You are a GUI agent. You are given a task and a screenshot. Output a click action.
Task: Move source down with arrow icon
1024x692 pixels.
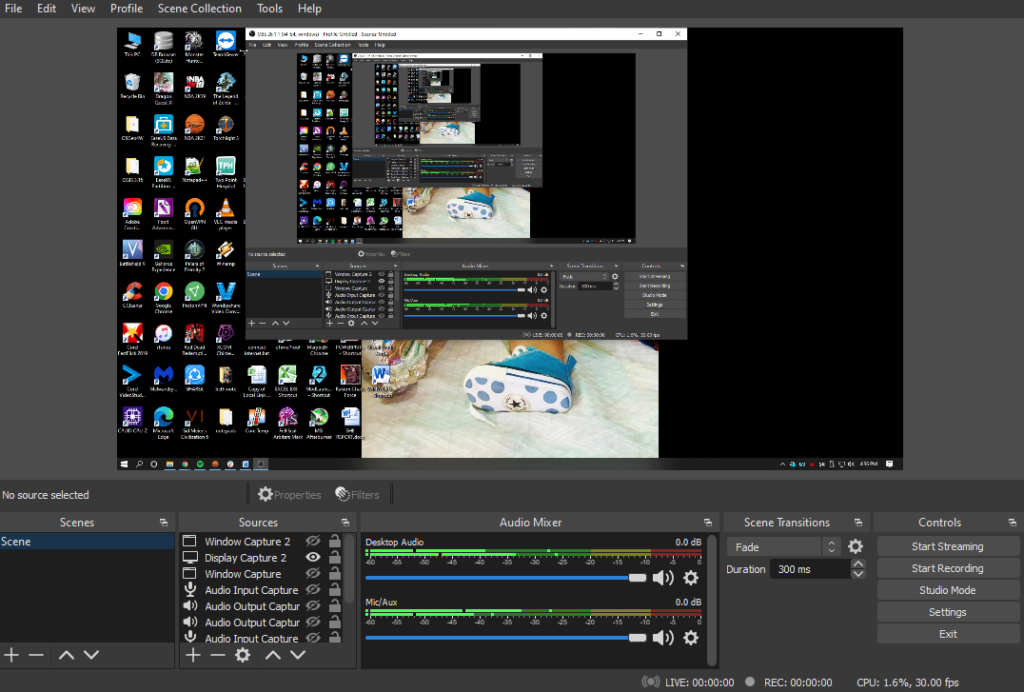tap(297, 655)
